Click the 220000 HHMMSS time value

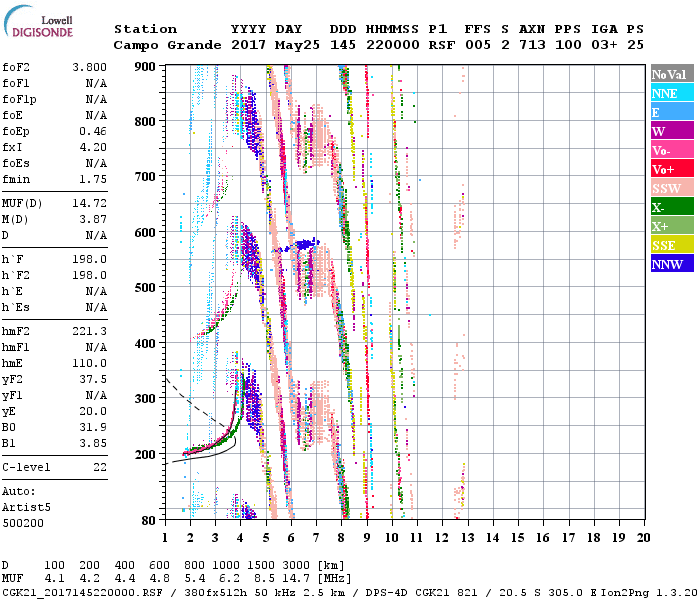392,45
